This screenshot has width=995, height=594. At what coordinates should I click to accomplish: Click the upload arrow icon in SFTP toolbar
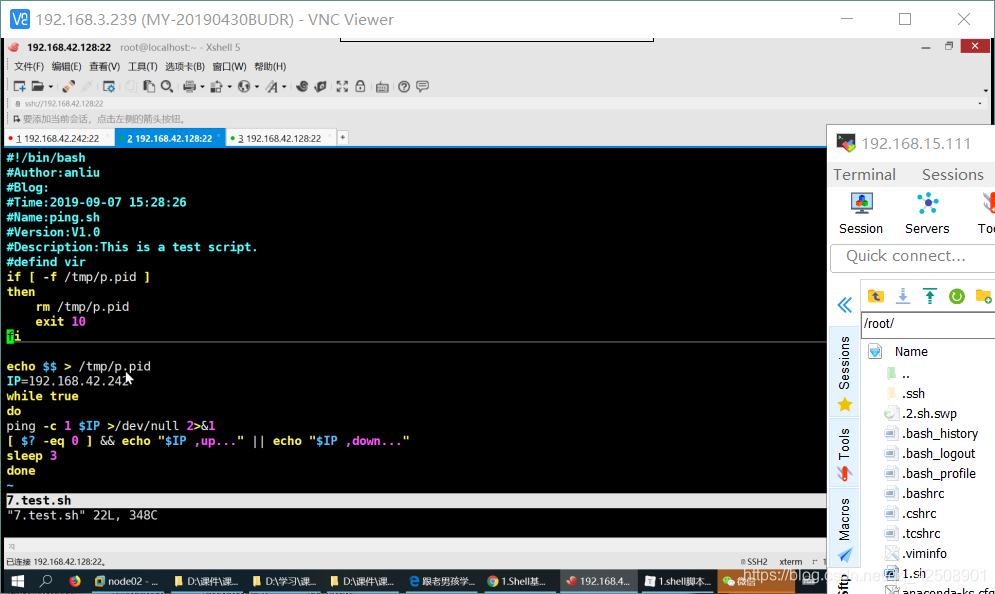(930, 296)
